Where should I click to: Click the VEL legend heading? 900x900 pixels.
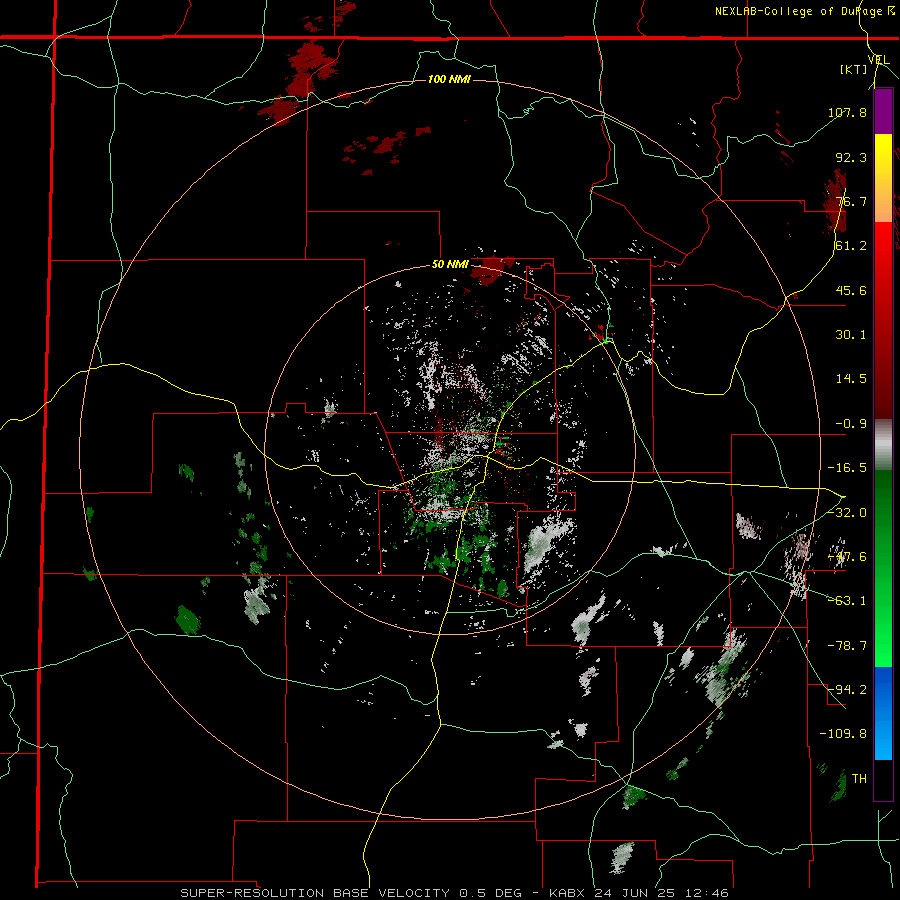879,60
